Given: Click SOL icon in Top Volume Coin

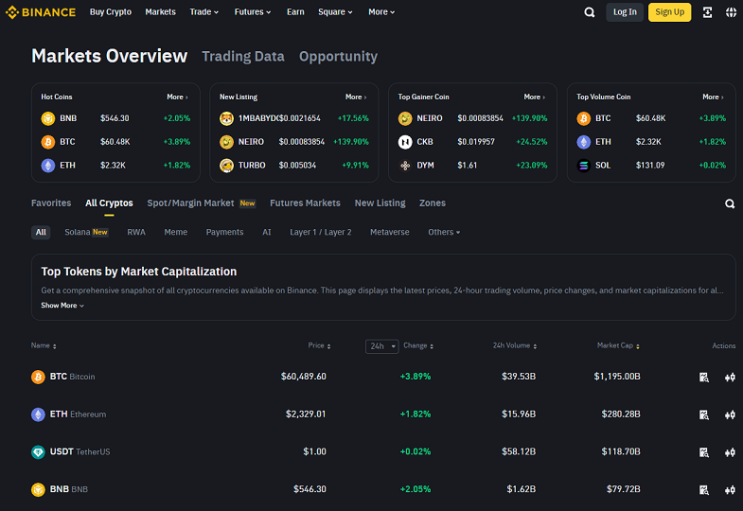Looking at the screenshot, I should pyautogui.click(x=584, y=165).
